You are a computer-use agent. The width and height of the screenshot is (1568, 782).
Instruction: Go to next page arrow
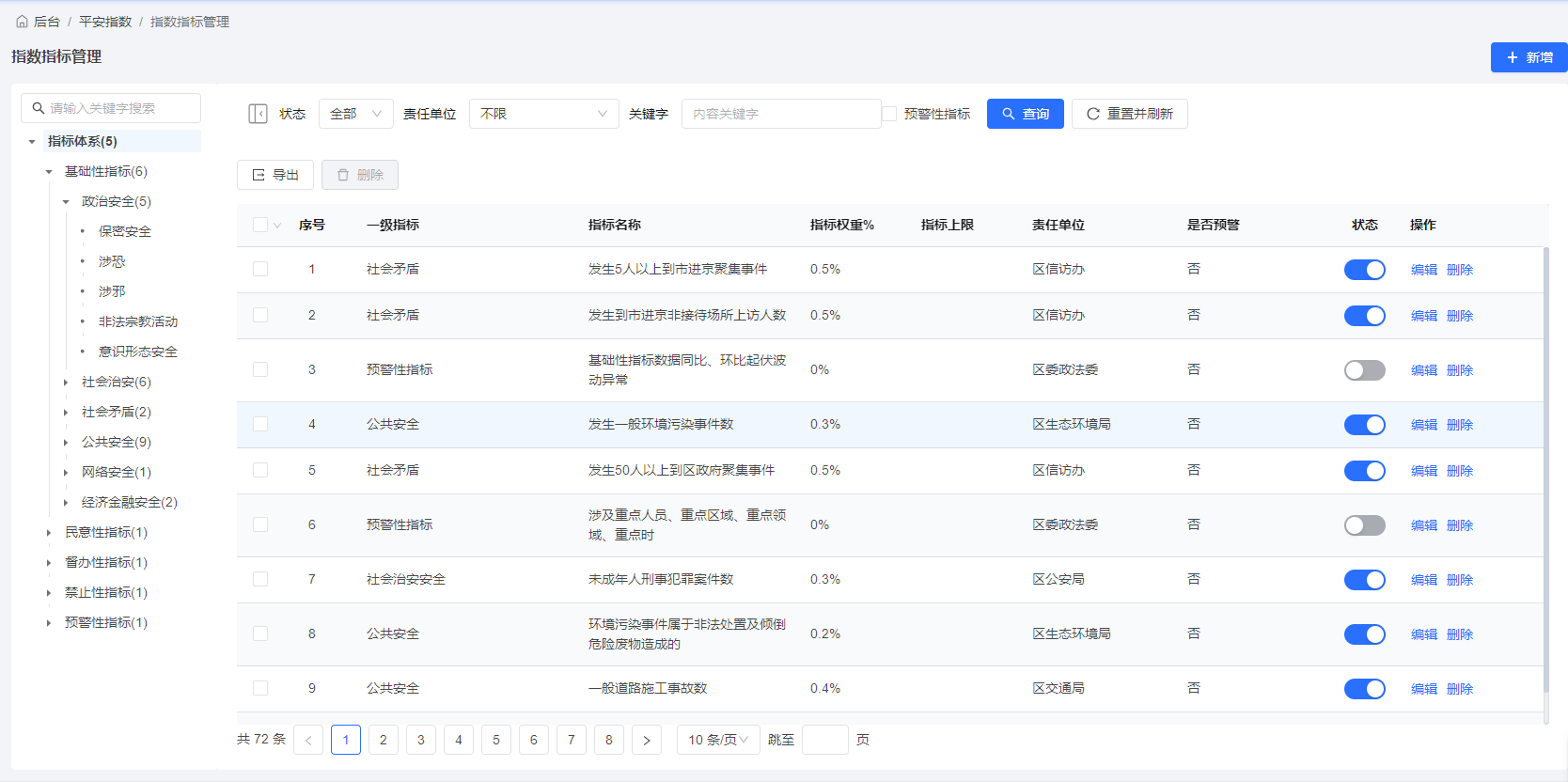647,740
